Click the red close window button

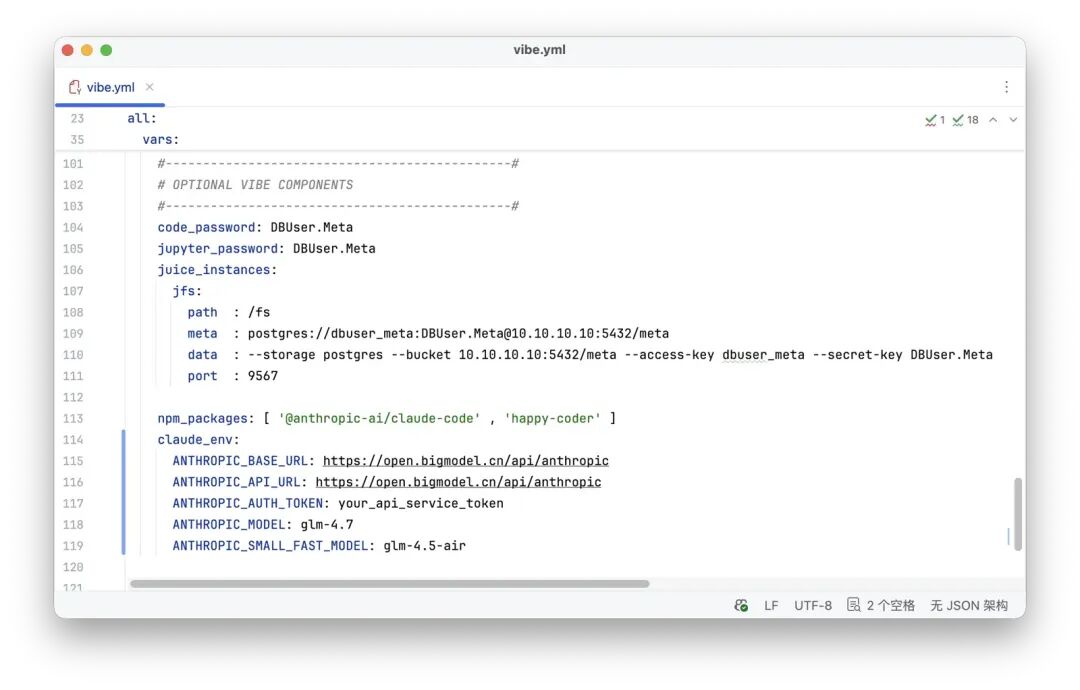click(68, 50)
